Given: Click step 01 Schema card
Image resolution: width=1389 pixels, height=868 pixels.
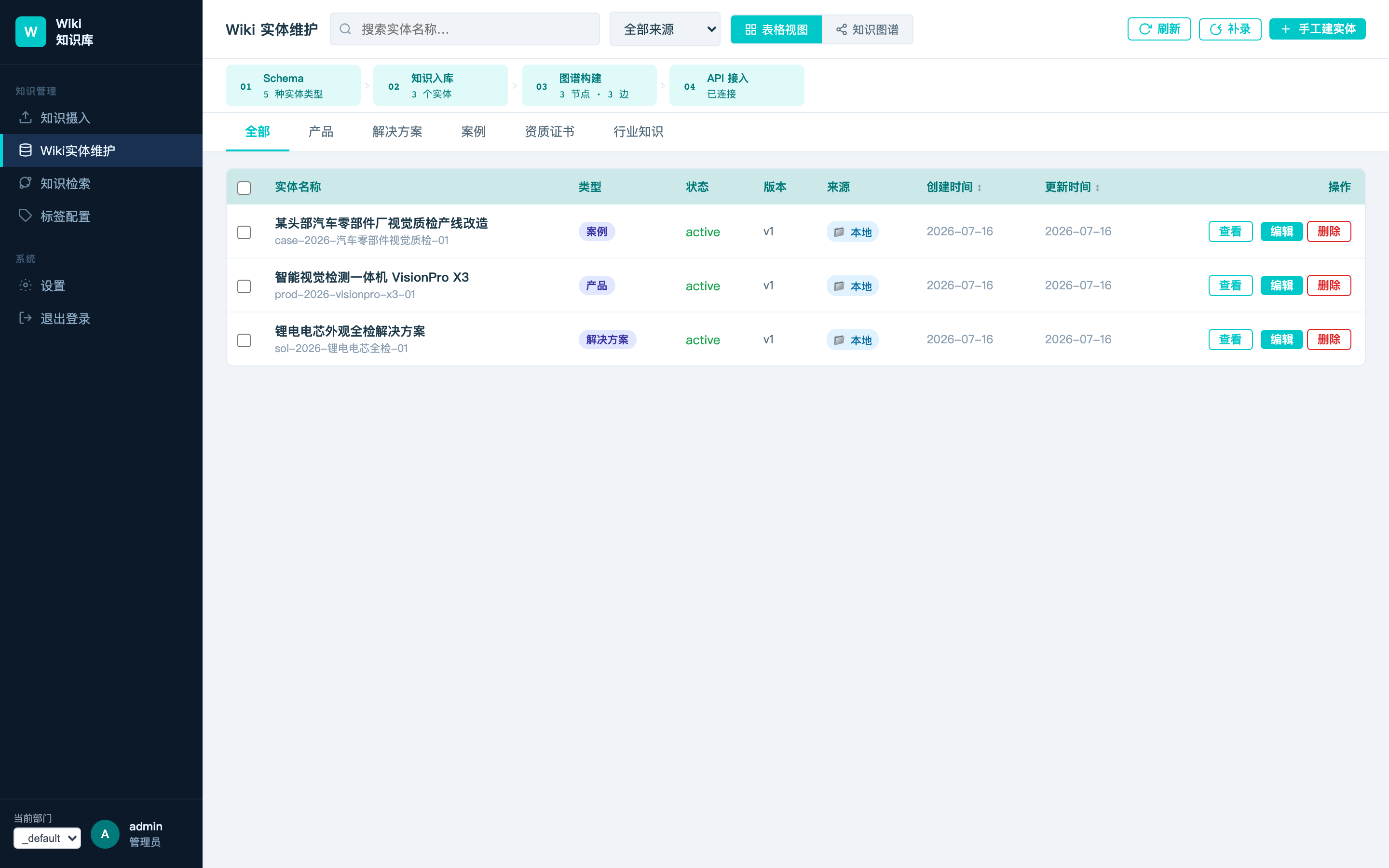Looking at the screenshot, I should (x=293, y=85).
